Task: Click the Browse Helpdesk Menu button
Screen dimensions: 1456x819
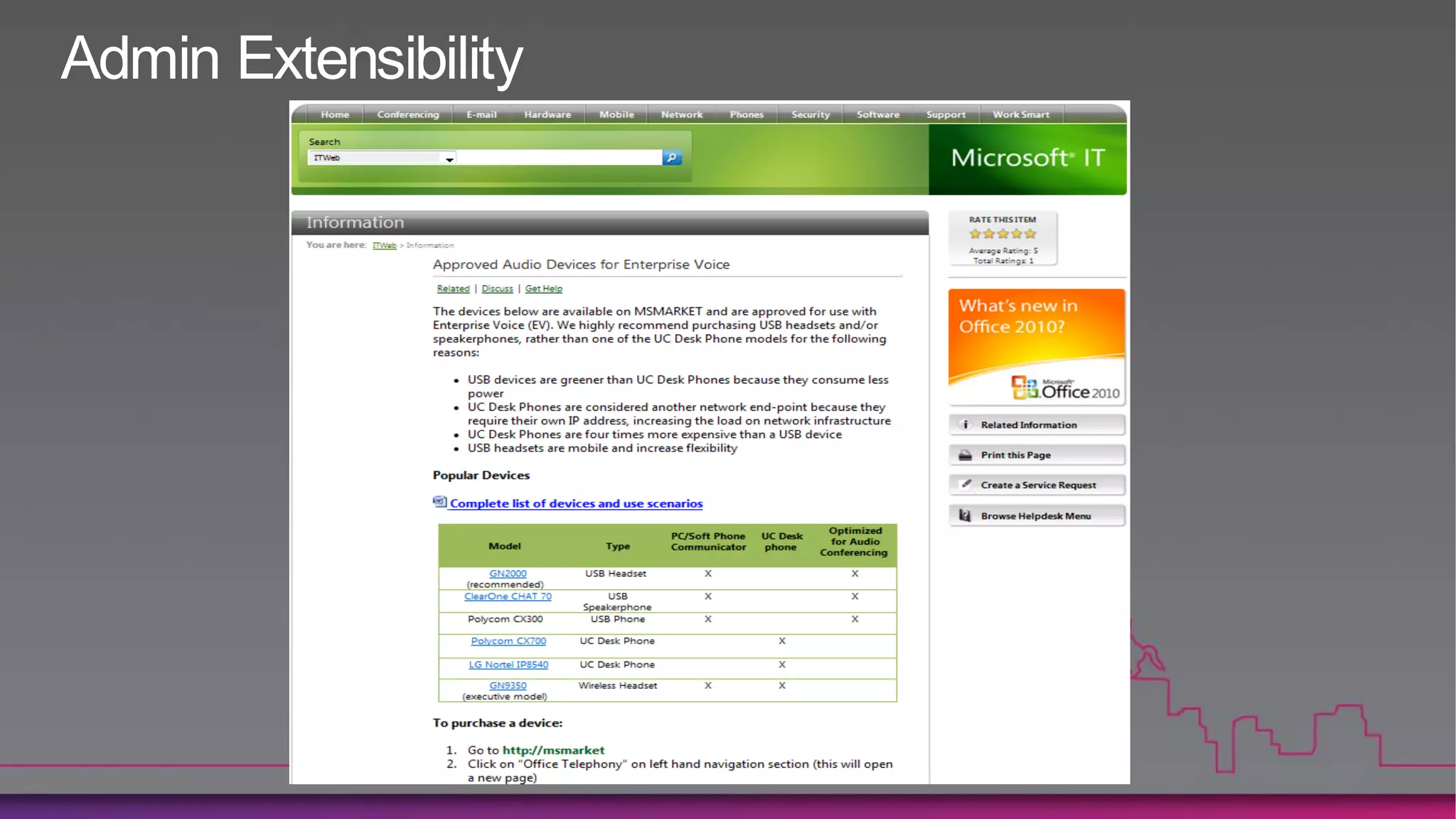Action: pos(1037,515)
